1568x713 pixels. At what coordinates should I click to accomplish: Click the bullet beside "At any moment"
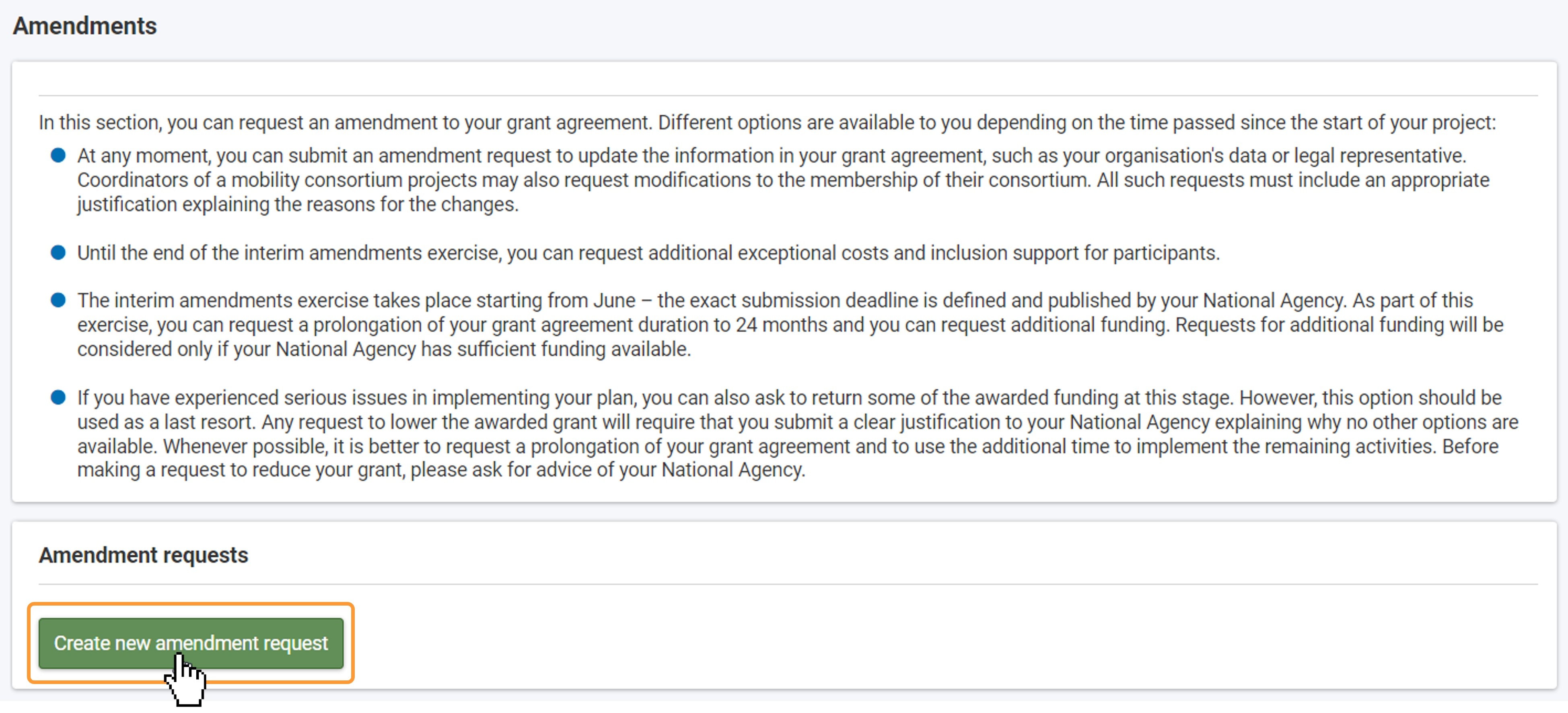pyautogui.click(x=58, y=155)
